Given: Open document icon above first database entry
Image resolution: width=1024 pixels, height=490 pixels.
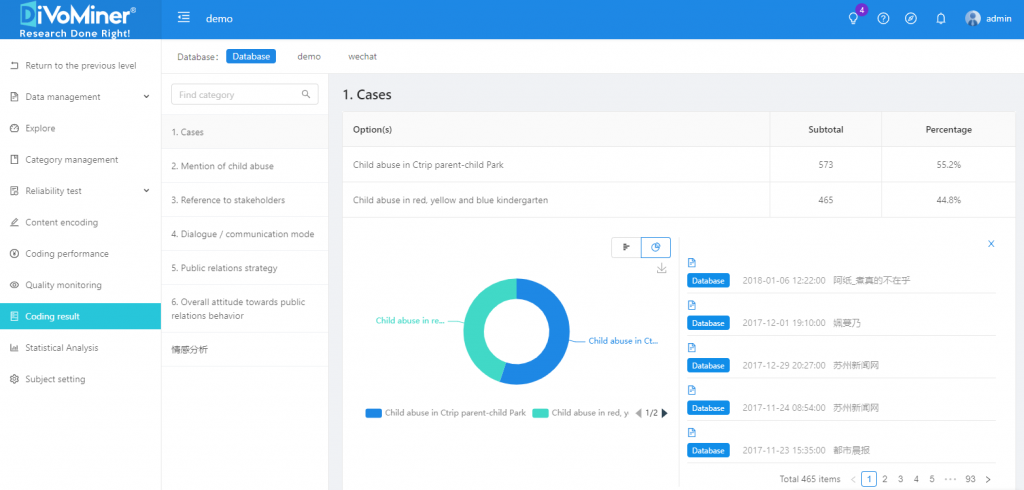Looking at the screenshot, I should tap(691, 263).
